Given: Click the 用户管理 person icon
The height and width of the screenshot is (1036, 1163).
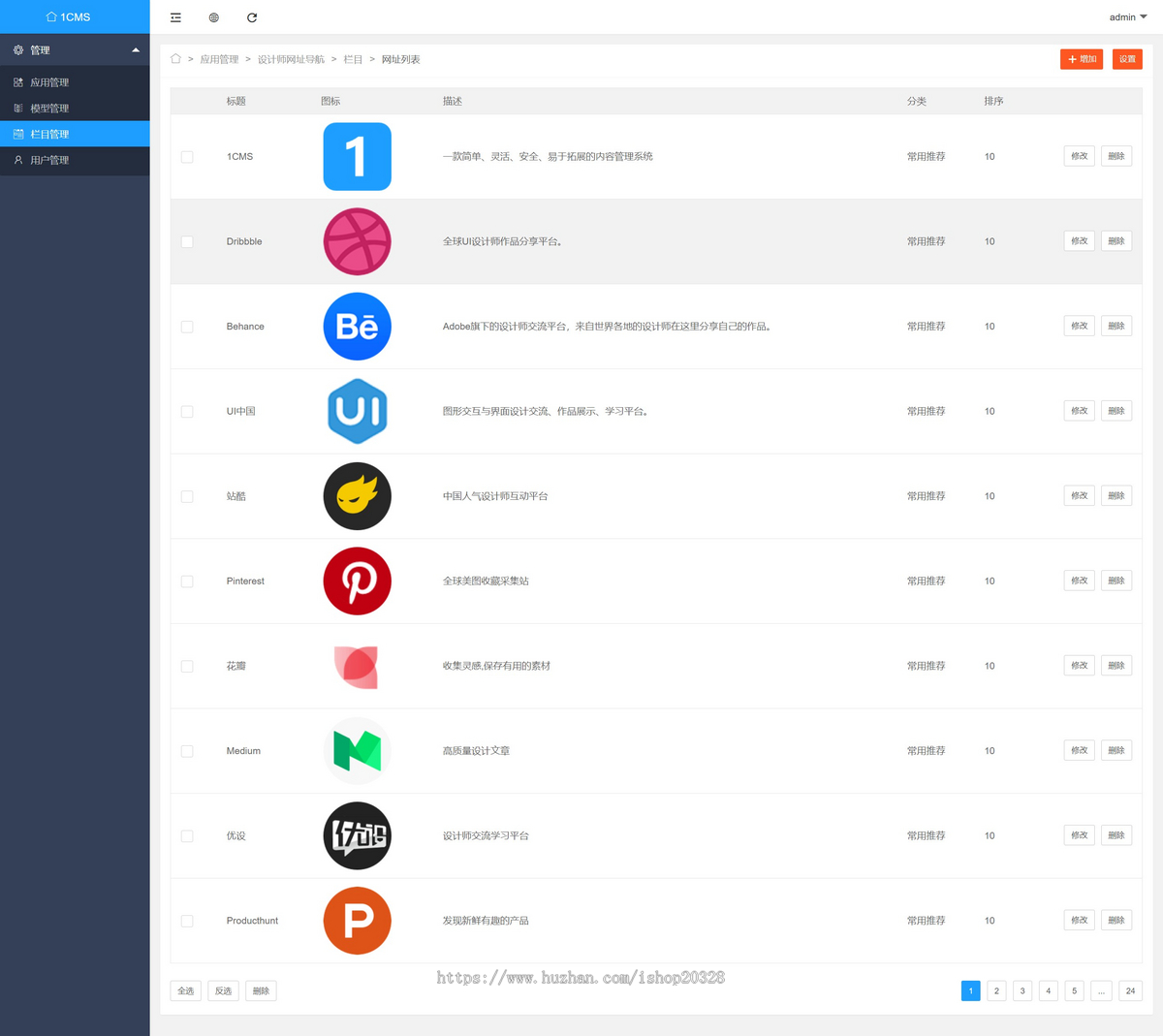Looking at the screenshot, I should point(18,160).
